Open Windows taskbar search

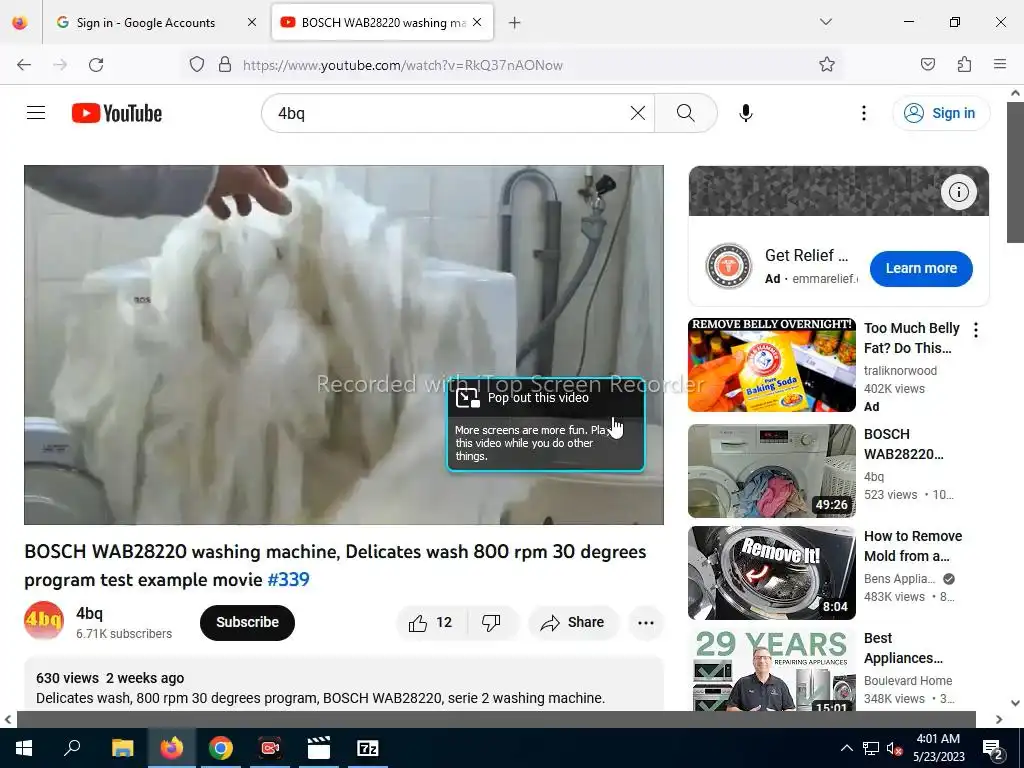[x=72, y=748]
